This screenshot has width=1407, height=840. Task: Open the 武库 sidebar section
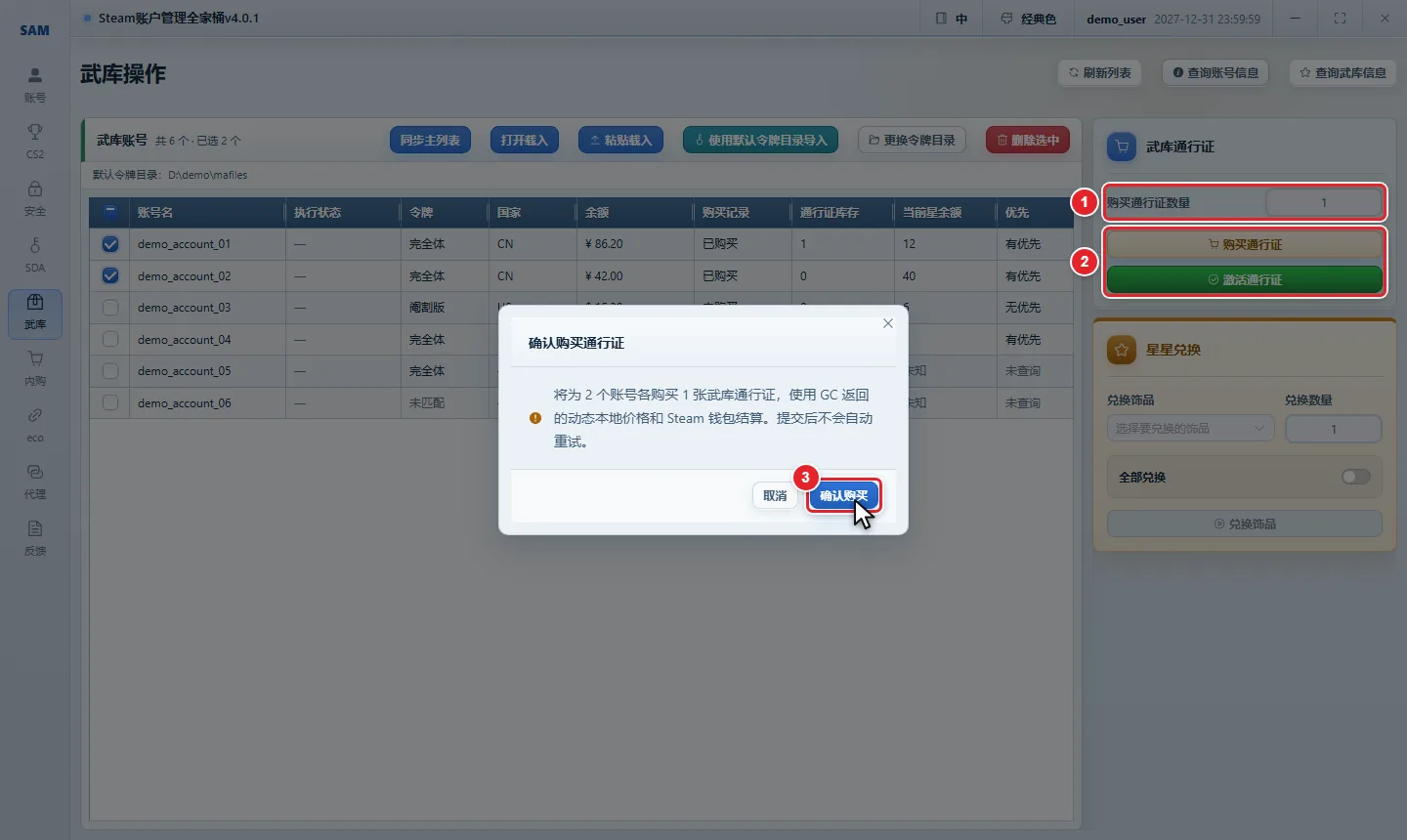[x=35, y=313]
